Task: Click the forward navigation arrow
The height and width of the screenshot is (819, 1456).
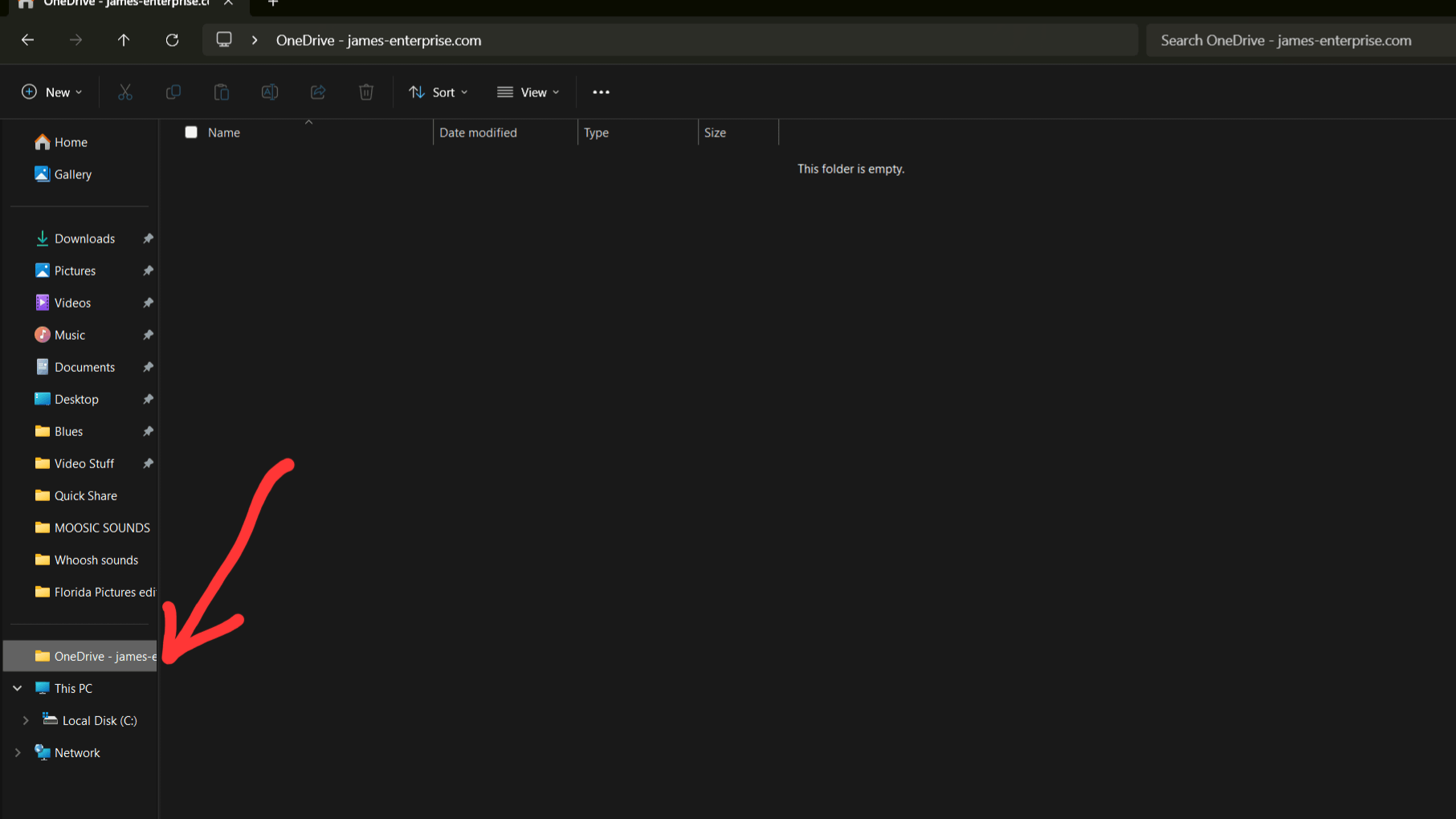Action: tap(75, 40)
